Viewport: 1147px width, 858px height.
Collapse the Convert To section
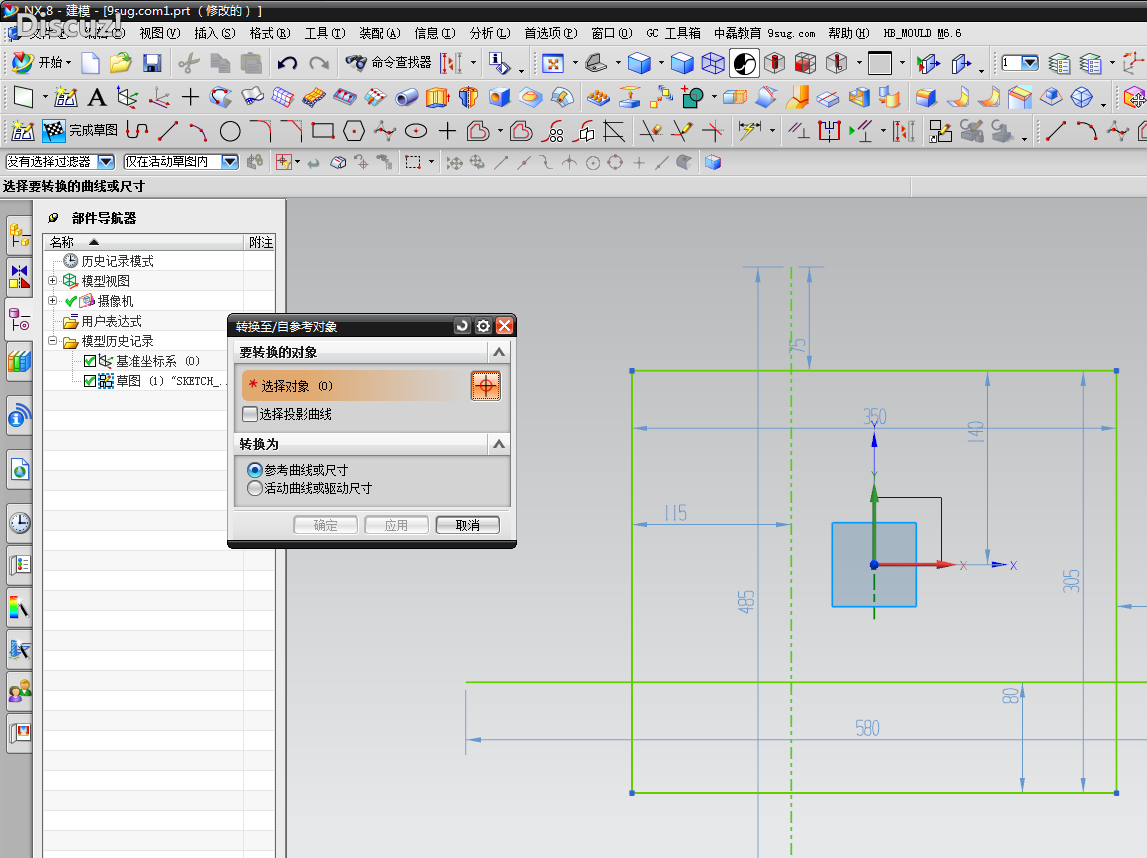click(499, 444)
